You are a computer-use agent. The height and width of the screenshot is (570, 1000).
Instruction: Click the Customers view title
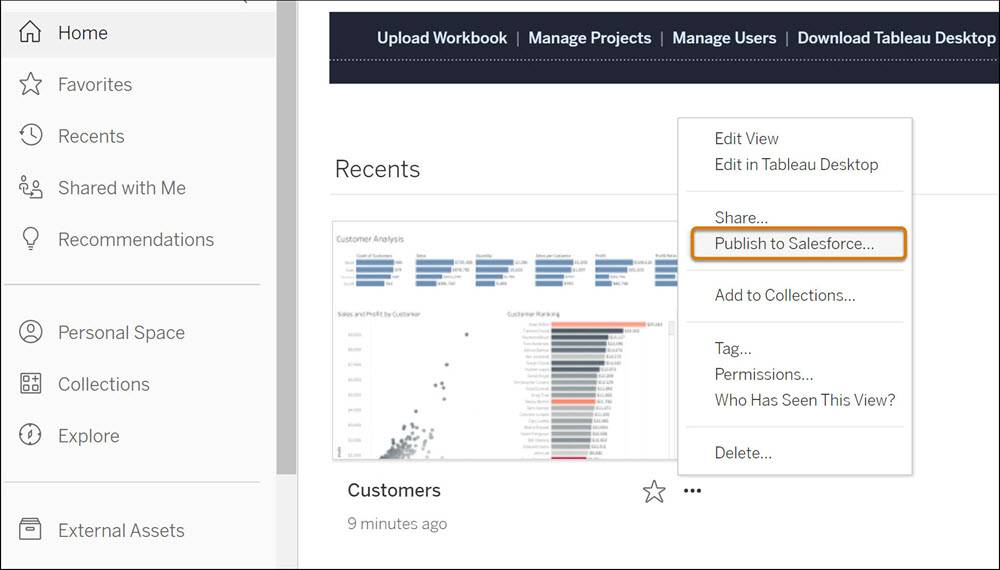[394, 490]
